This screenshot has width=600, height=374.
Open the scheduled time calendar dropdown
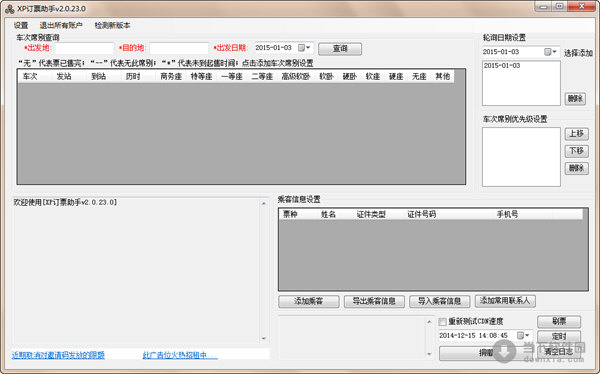point(523,335)
